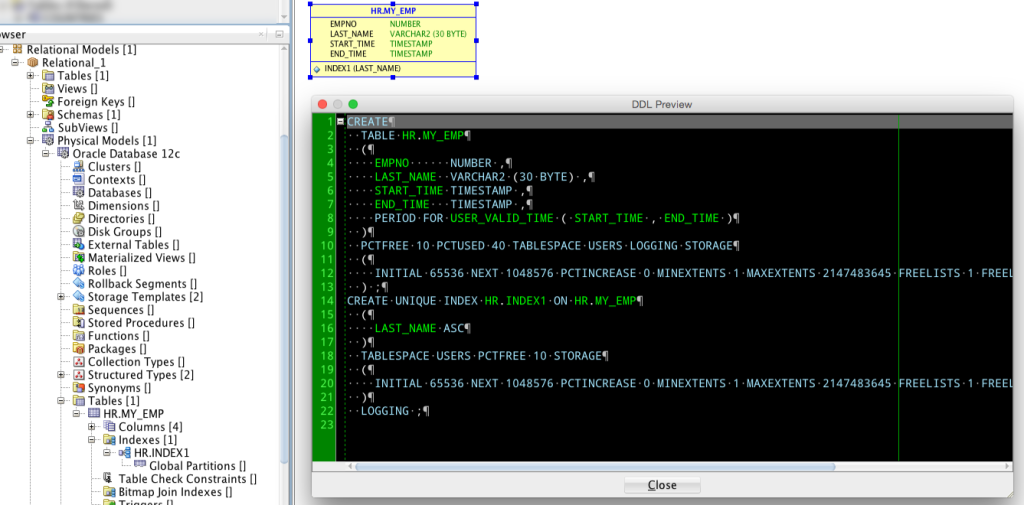Expand the top-level Tables [1] node

[30, 76]
